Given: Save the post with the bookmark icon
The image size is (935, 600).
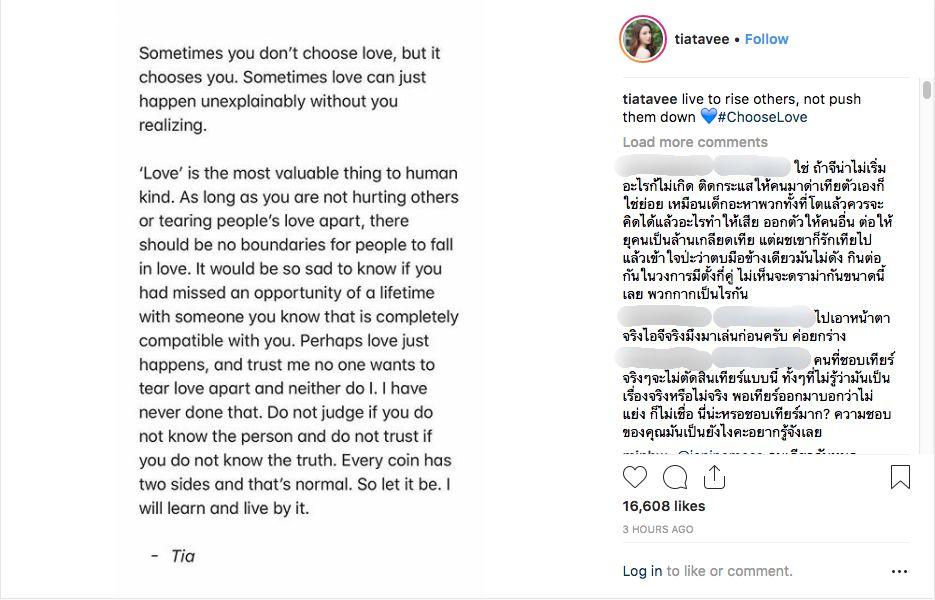Looking at the screenshot, I should 900,477.
